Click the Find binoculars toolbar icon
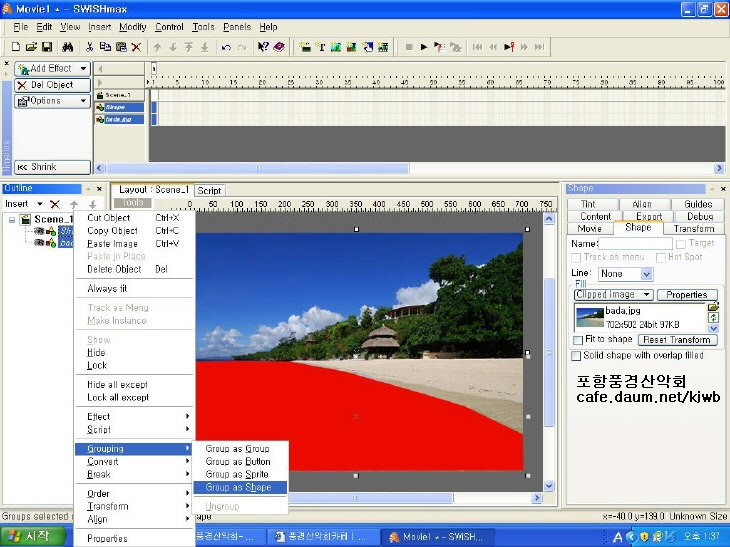Viewport: 730px width, 547px height. tap(68, 47)
